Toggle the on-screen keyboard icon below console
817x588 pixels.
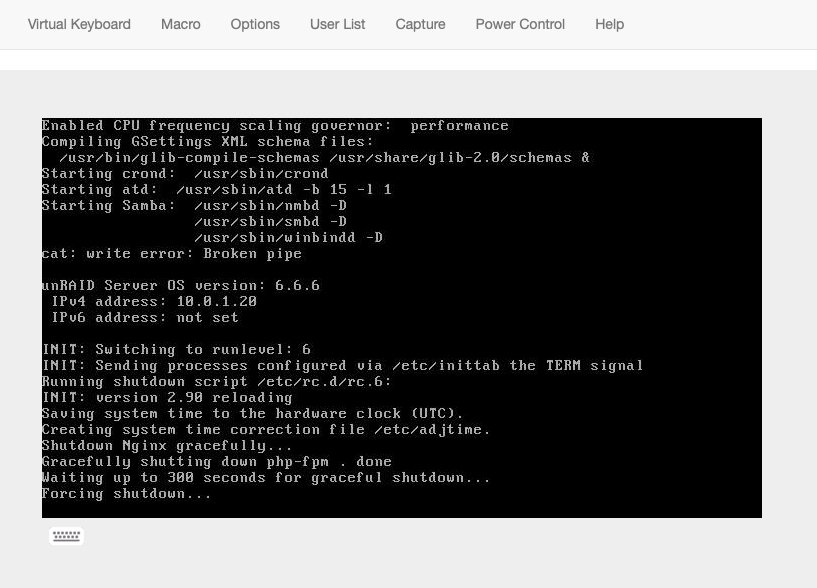point(66,536)
